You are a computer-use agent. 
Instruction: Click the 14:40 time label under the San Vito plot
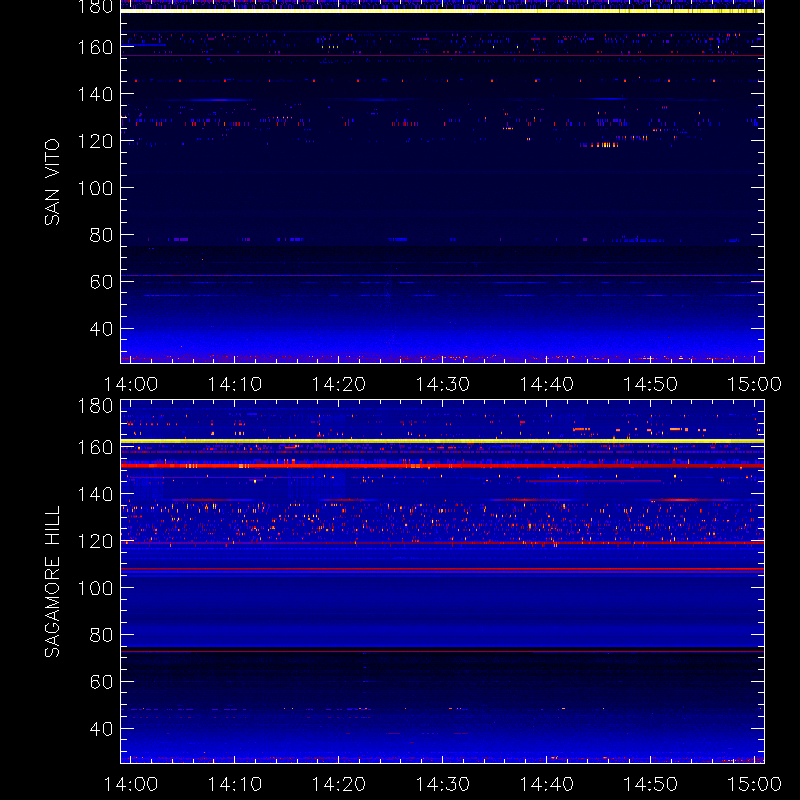coord(547,384)
